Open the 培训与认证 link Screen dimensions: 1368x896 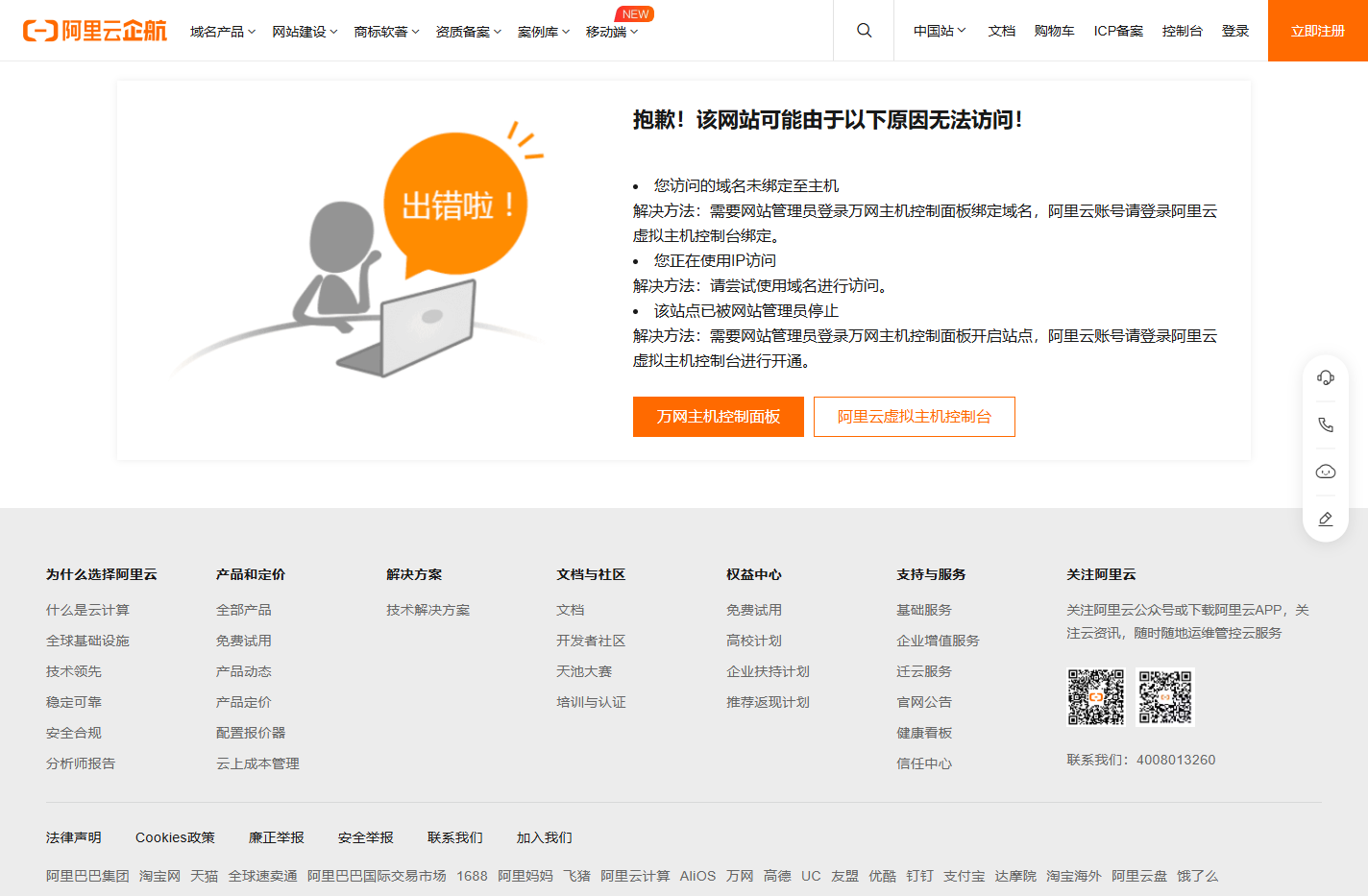[x=591, y=702]
